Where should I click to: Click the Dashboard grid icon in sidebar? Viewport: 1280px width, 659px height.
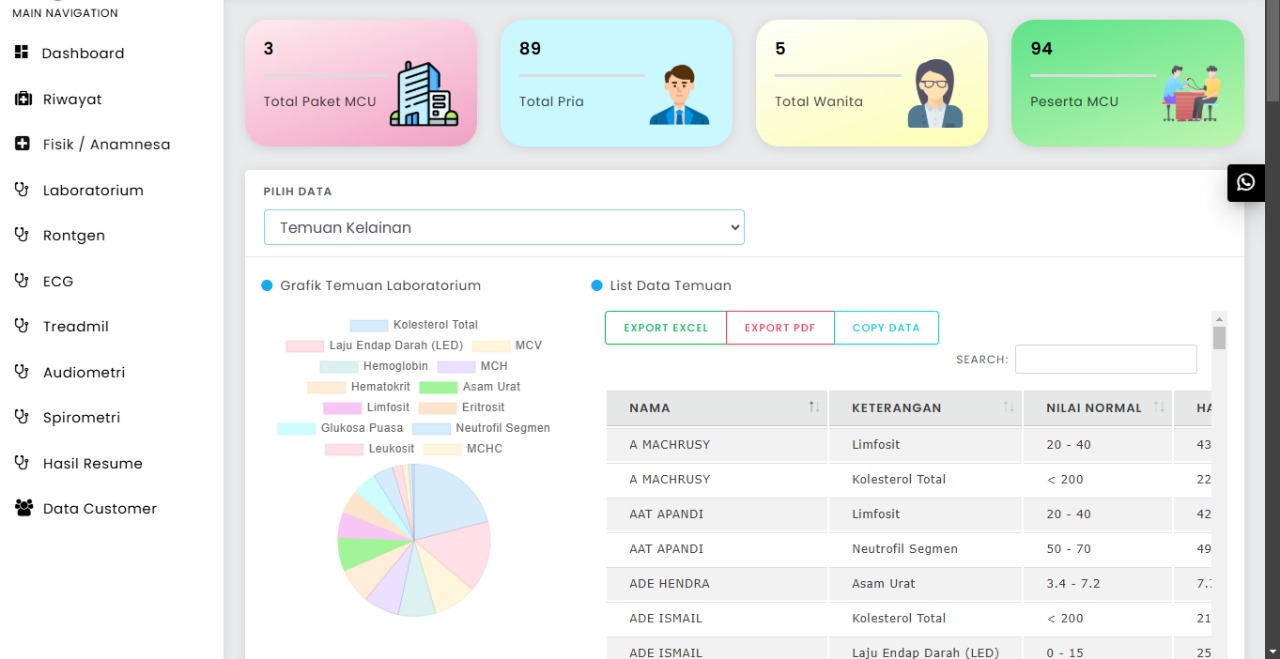click(x=22, y=53)
